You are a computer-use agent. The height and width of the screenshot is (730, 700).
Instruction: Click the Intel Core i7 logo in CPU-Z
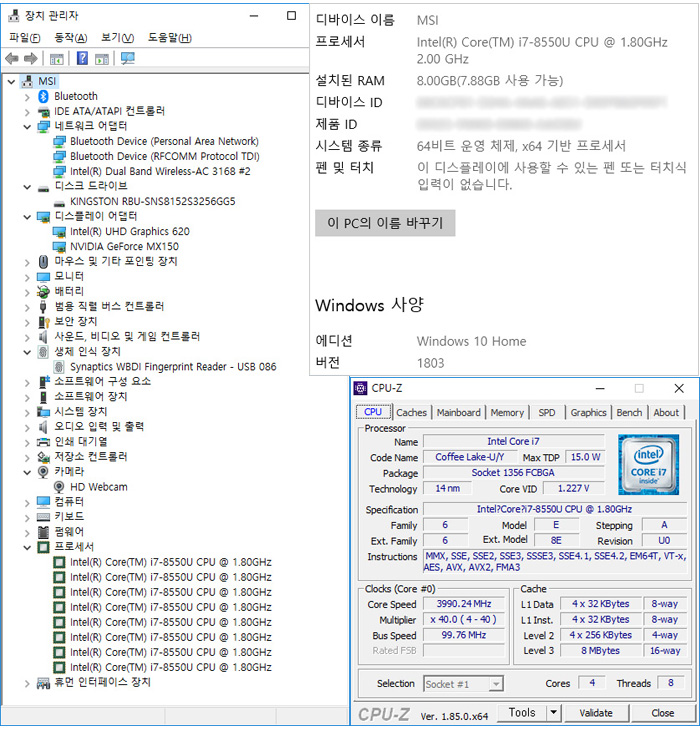click(x=648, y=465)
